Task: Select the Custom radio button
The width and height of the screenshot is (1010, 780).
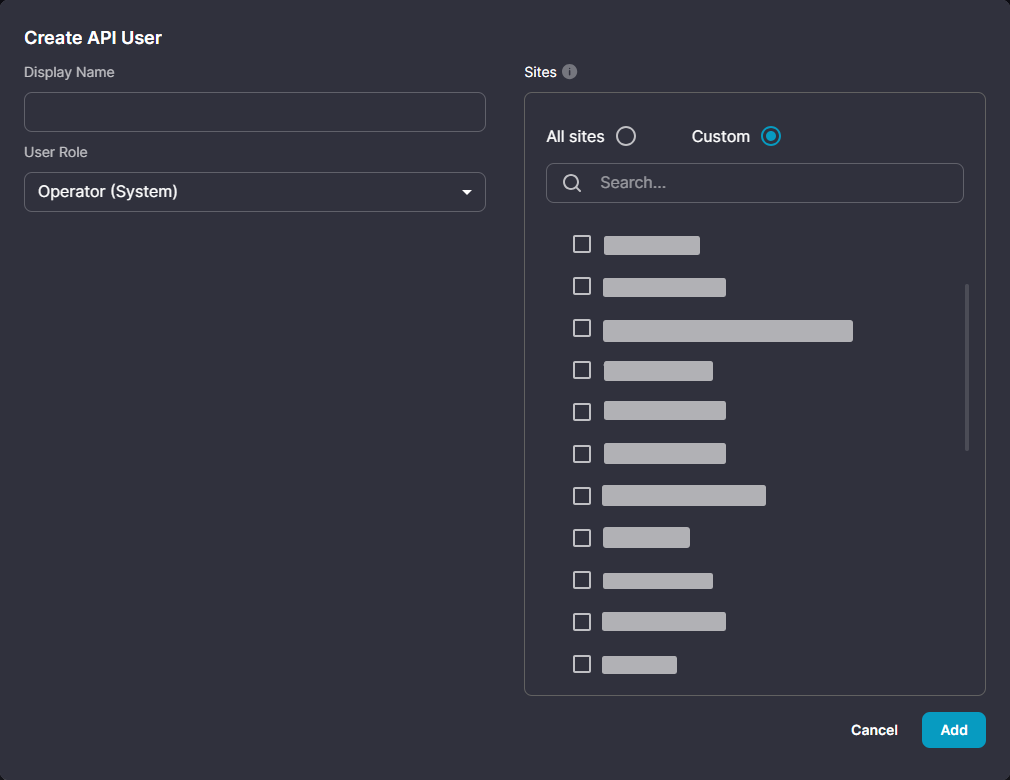Action: (770, 136)
